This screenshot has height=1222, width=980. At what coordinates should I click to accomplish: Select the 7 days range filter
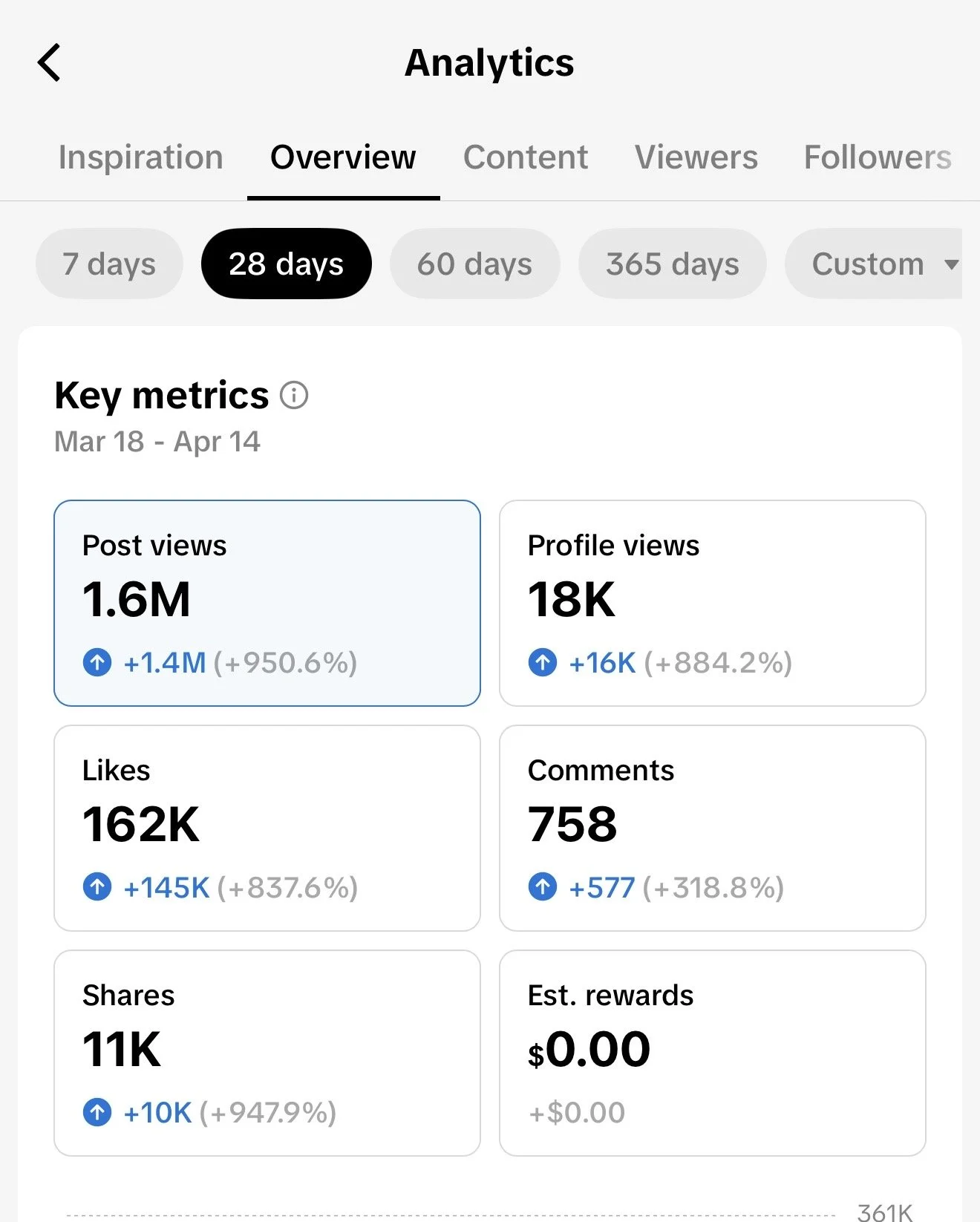(109, 264)
